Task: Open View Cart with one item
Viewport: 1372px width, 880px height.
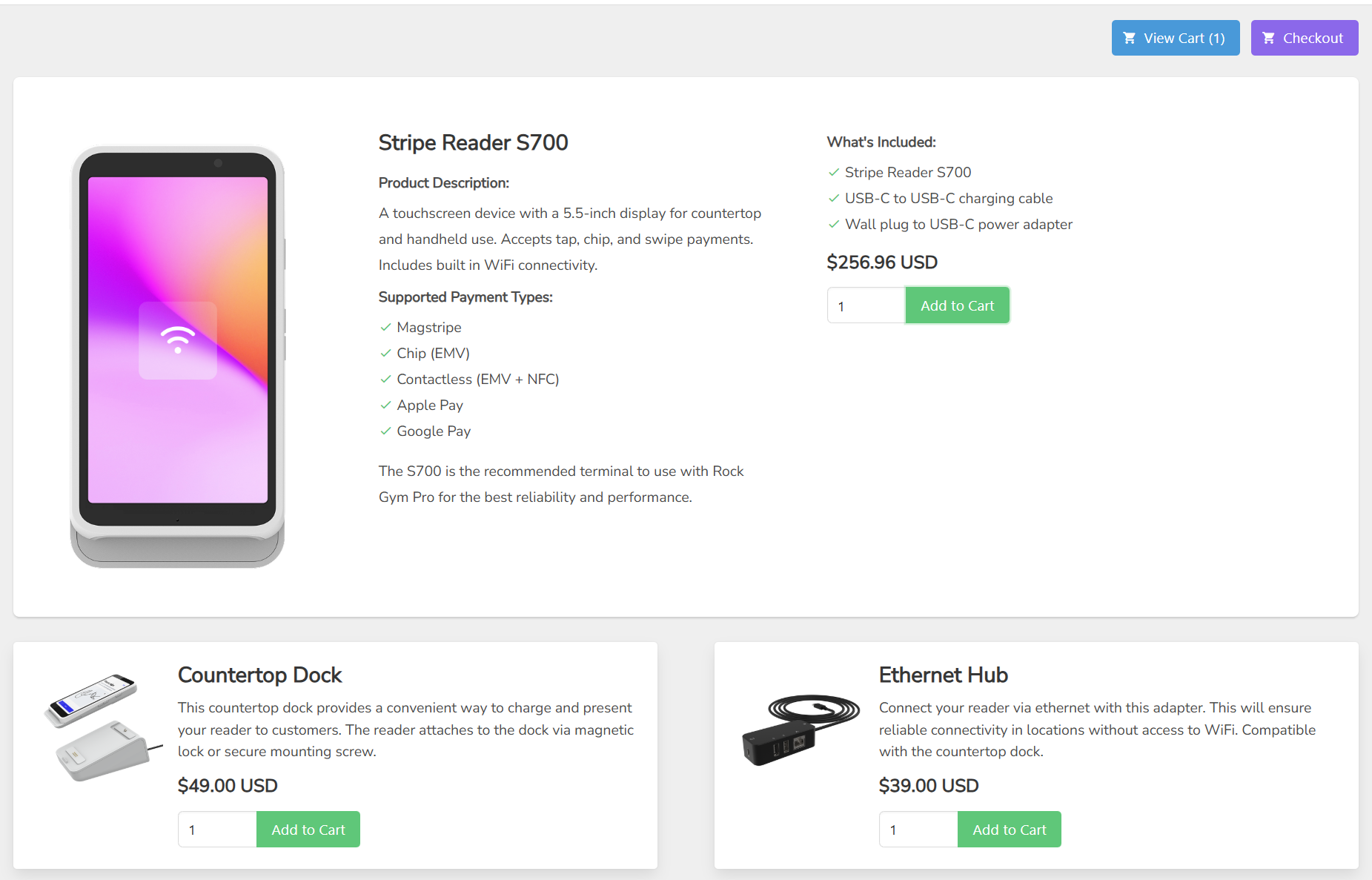Action: (1176, 38)
